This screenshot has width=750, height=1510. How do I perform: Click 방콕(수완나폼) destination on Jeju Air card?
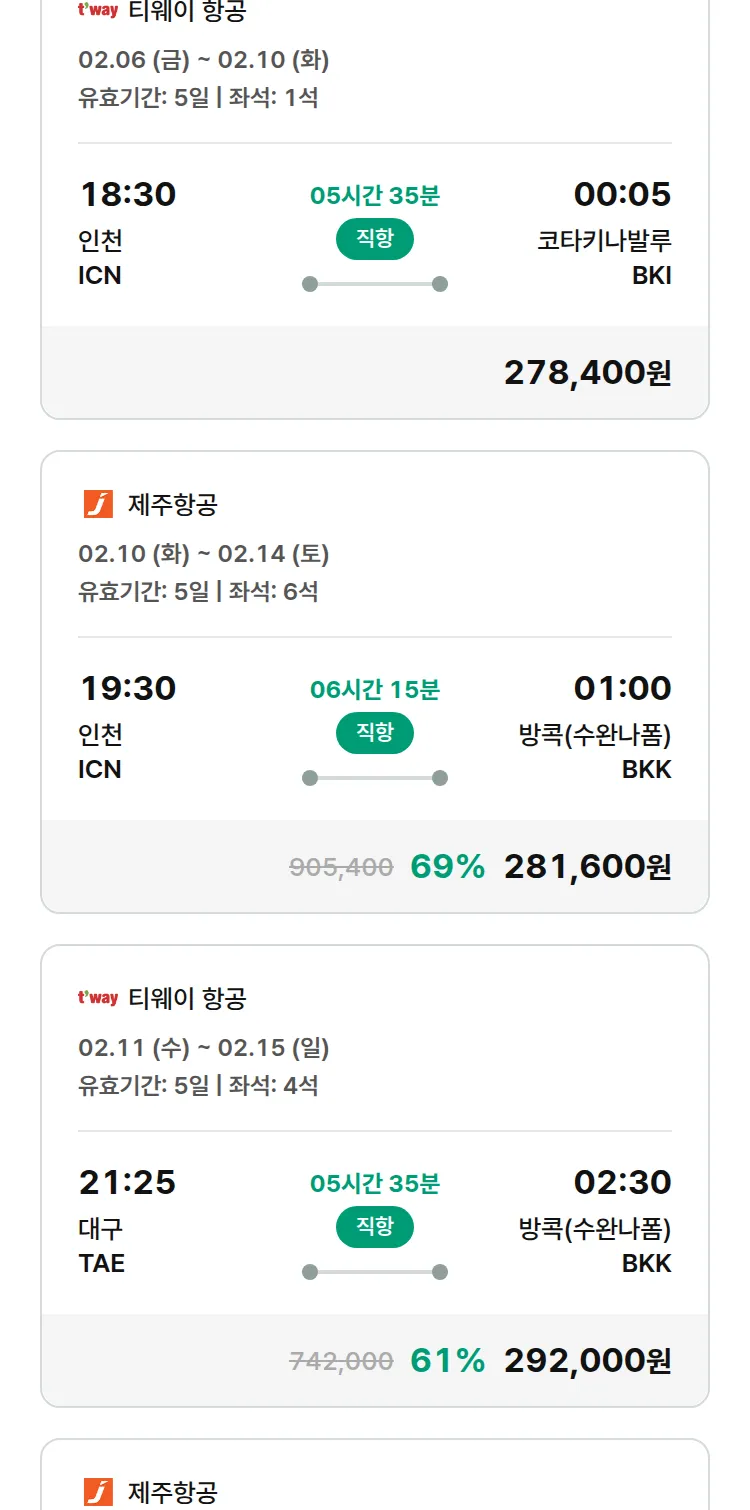[594, 735]
